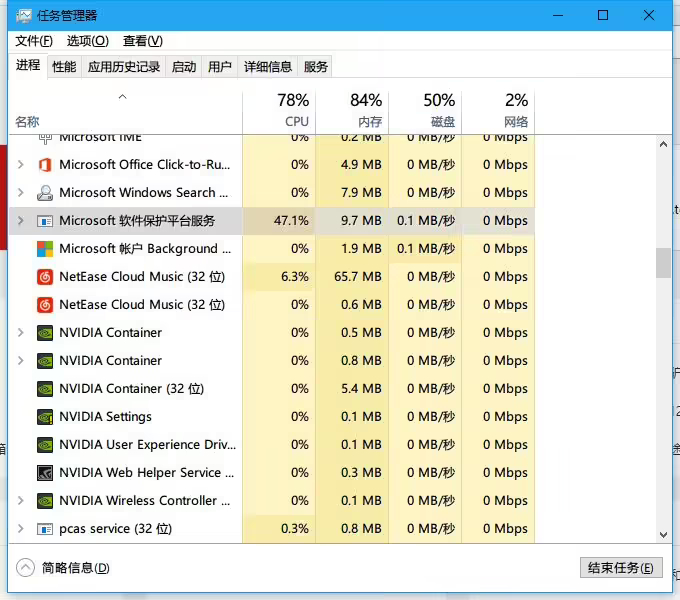Click the Microsoft Windows Search process icon
680x600 pixels.
[x=45, y=193]
